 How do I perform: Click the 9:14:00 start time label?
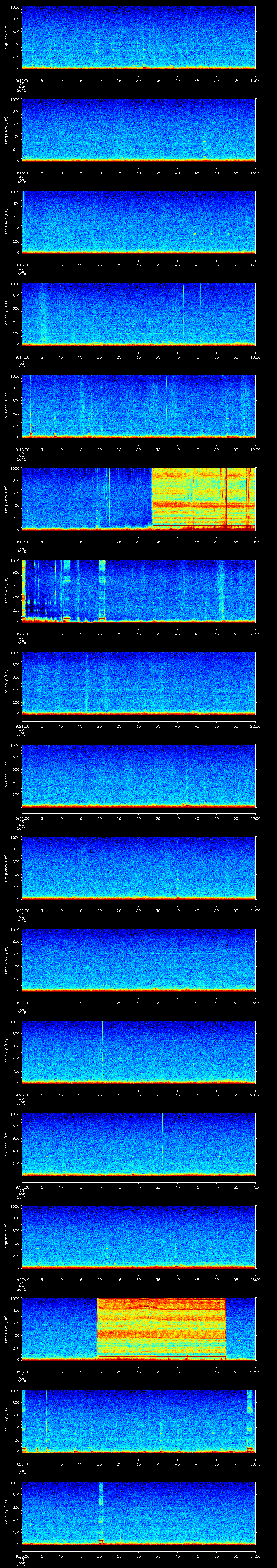pyautogui.click(x=22, y=80)
